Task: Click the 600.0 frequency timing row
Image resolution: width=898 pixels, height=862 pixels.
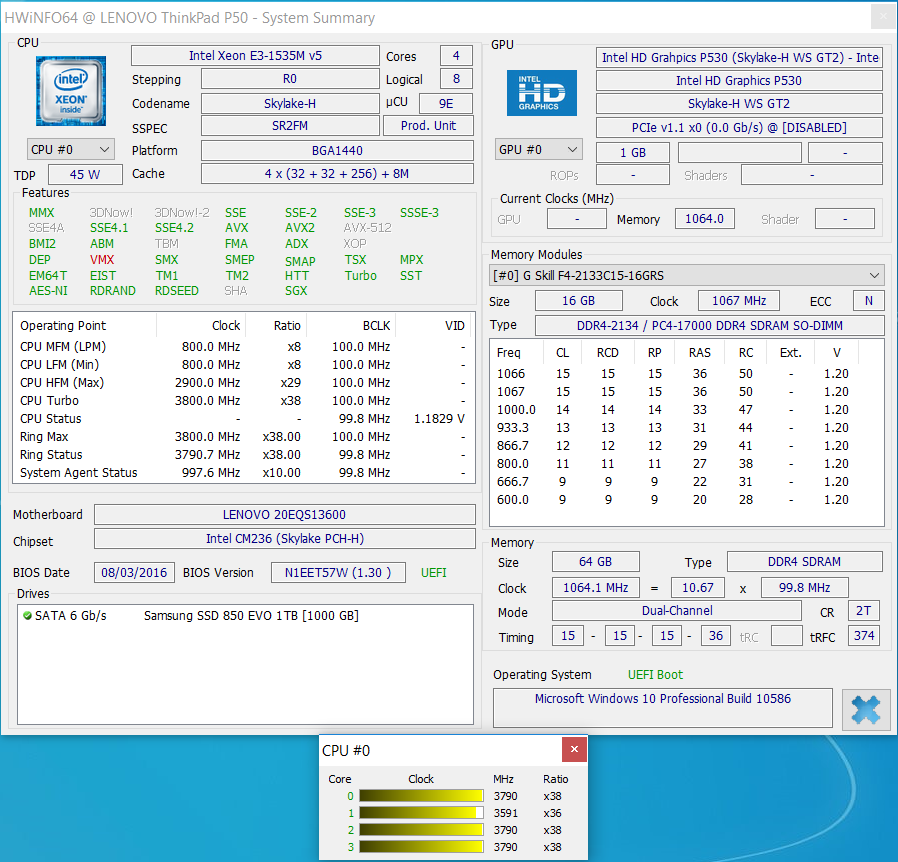Action: tap(686, 499)
